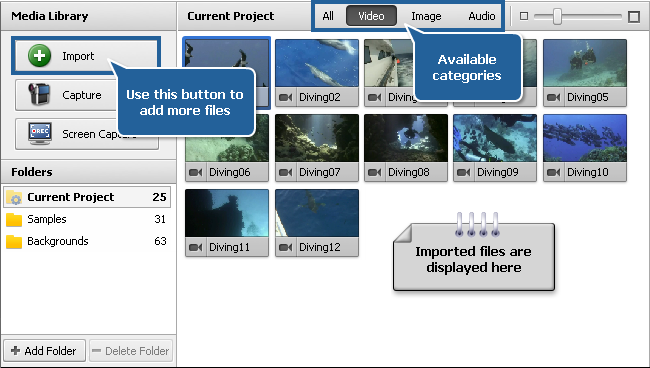
Task: Adjust the thumbnail size slider handle
Action: click(558, 17)
